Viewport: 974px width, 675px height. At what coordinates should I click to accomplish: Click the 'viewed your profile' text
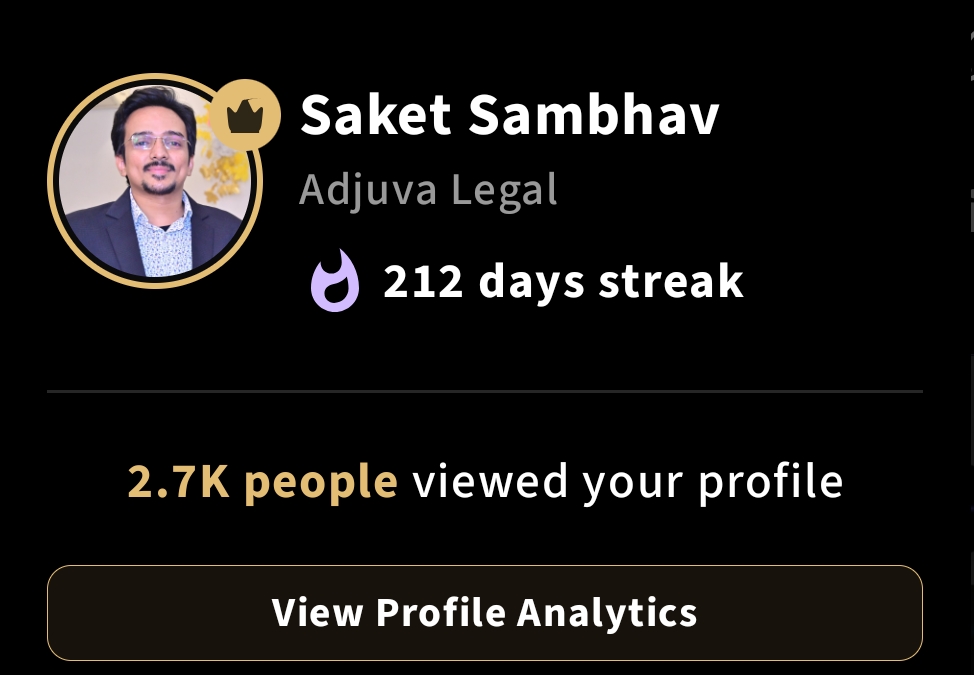628,482
